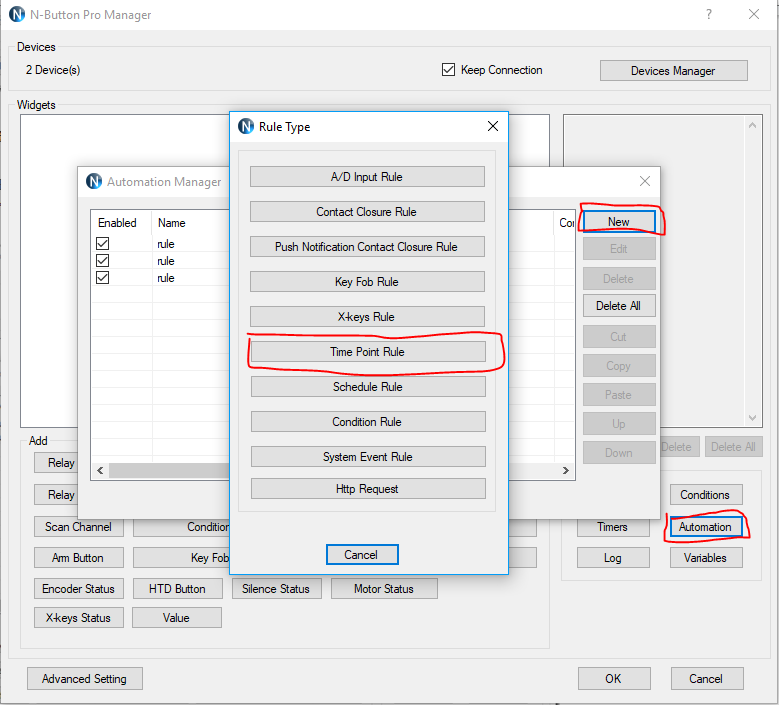Click New in Automation Manager
Screen dimensions: 779x705
pos(619,222)
